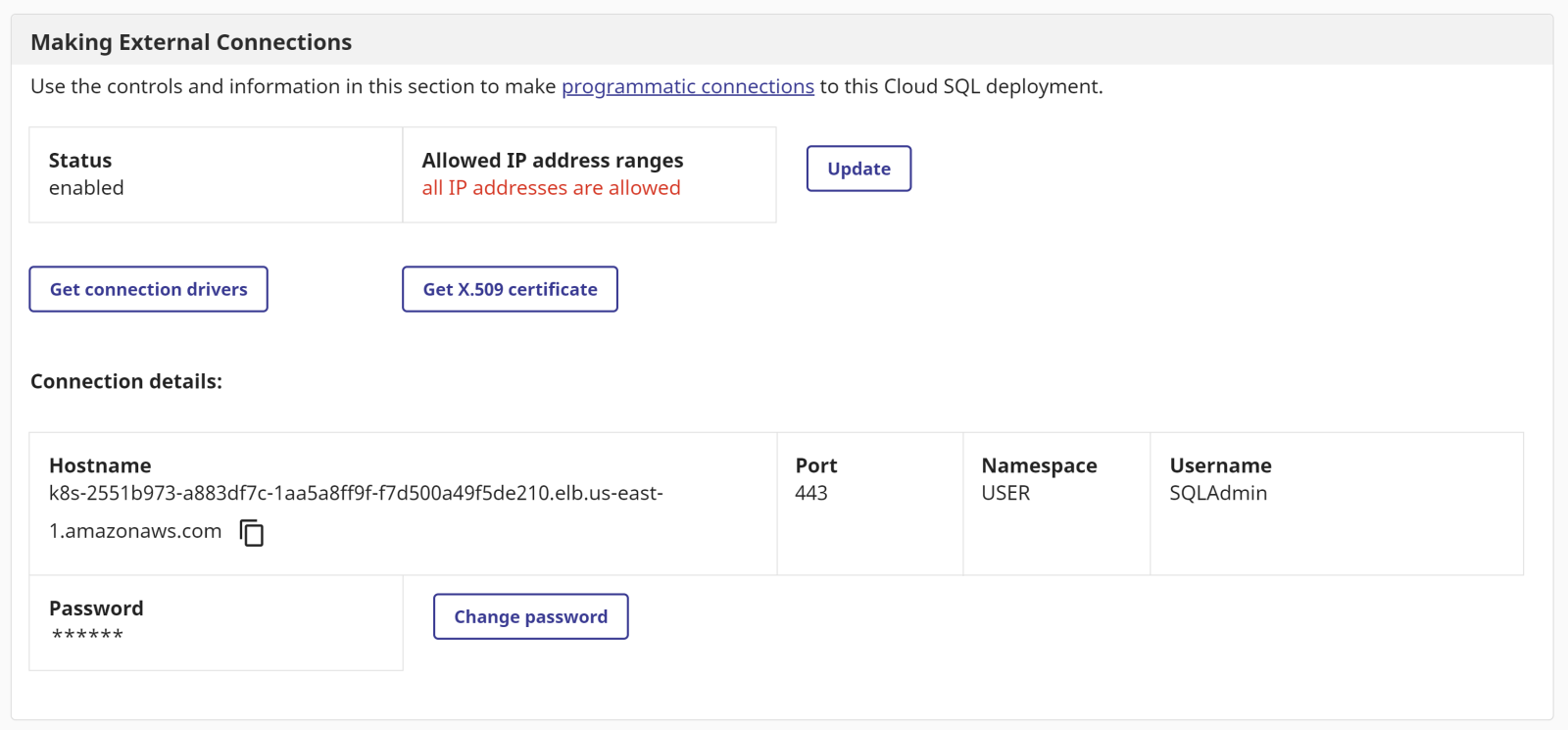Image resolution: width=1568 pixels, height=730 pixels.
Task: Click the Get connection drivers button
Action: tap(148, 289)
